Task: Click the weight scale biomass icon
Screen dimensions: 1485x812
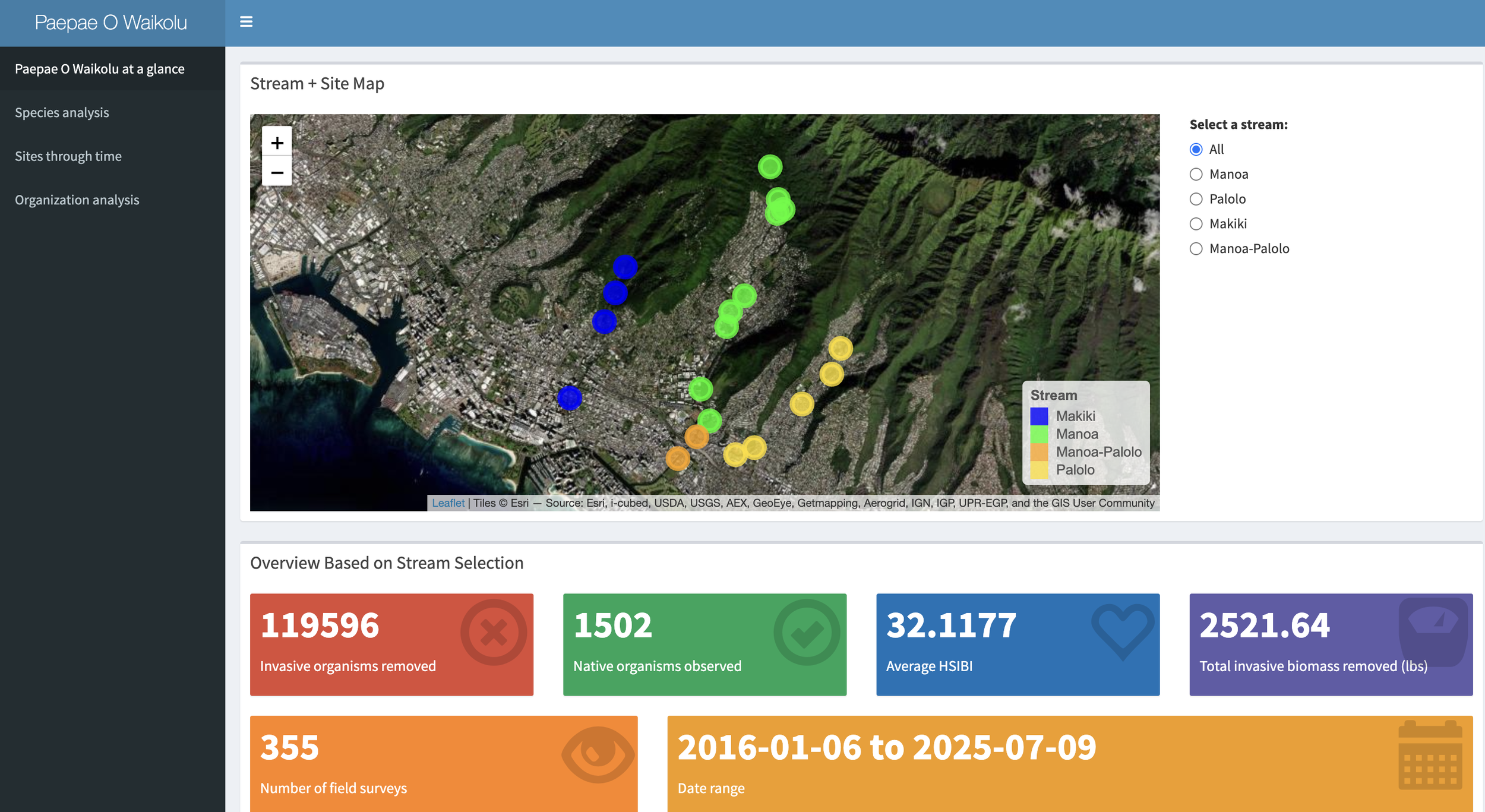Action: (x=1432, y=631)
